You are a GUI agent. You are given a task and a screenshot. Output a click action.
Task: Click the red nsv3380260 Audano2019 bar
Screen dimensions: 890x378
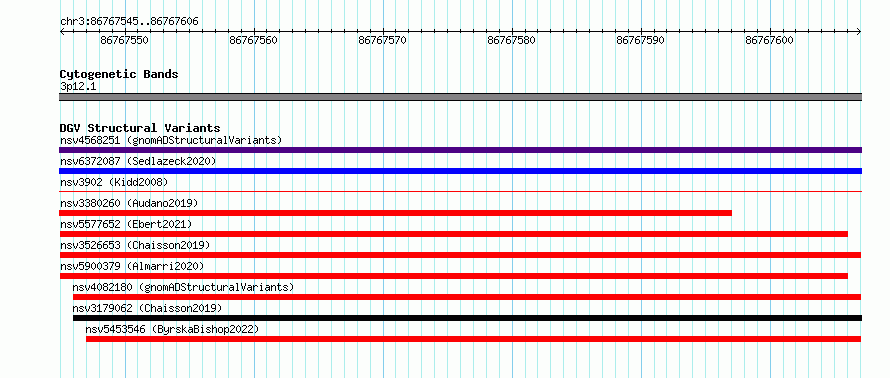pyautogui.click(x=395, y=213)
